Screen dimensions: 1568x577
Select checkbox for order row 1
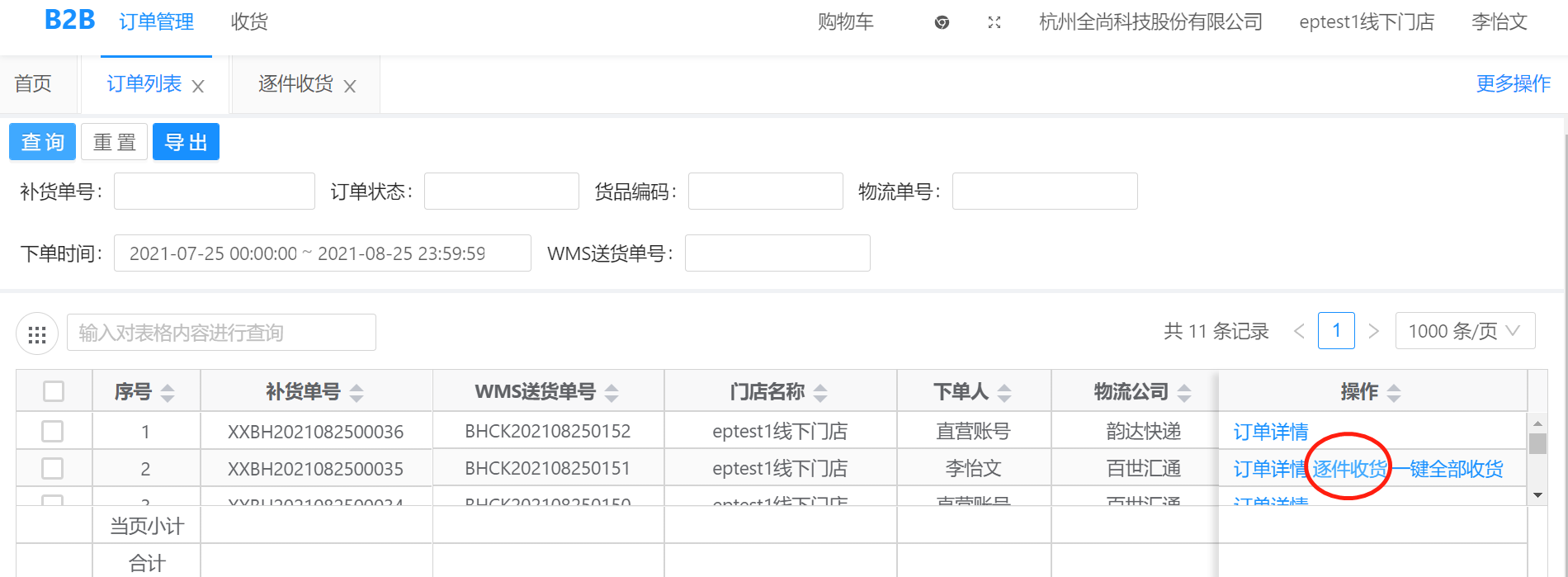coord(53,431)
